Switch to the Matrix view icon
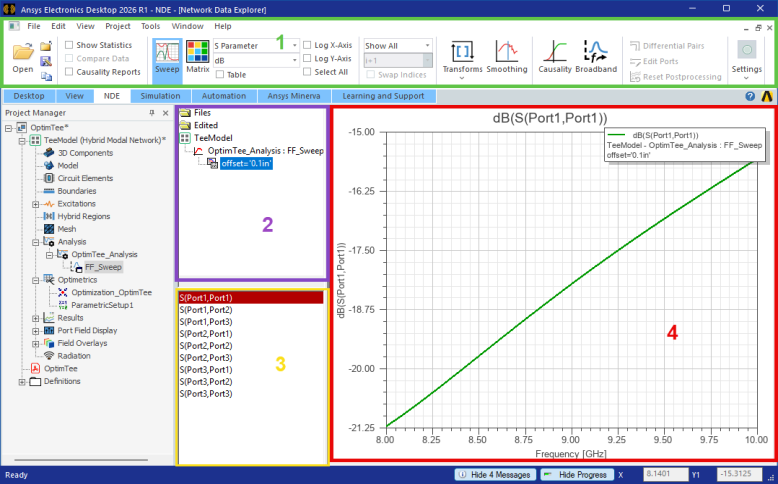The height and width of the screenshot is (484, 778). pos(197,57)
